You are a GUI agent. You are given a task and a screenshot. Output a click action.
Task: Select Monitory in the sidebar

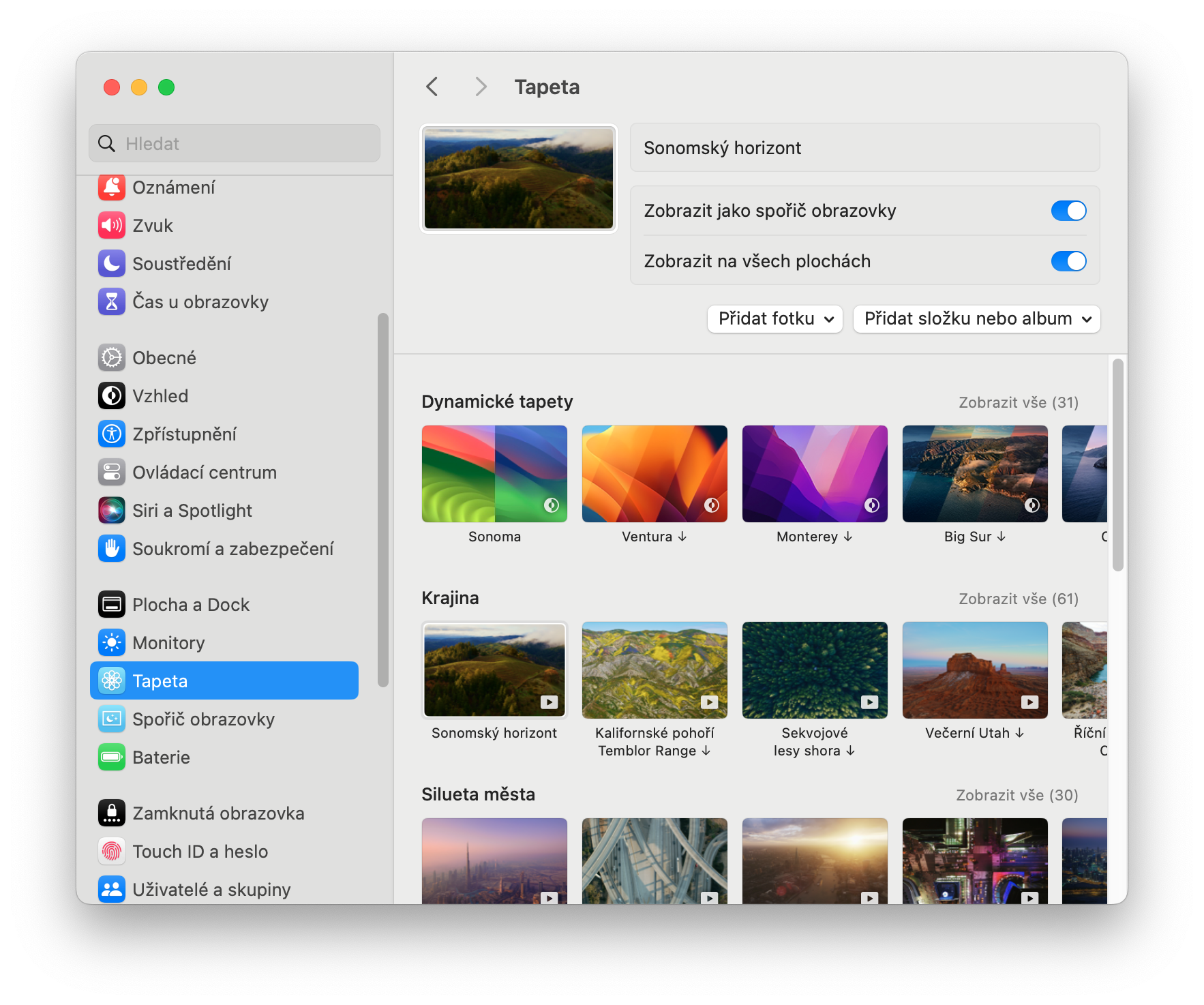tap(168, 643)
